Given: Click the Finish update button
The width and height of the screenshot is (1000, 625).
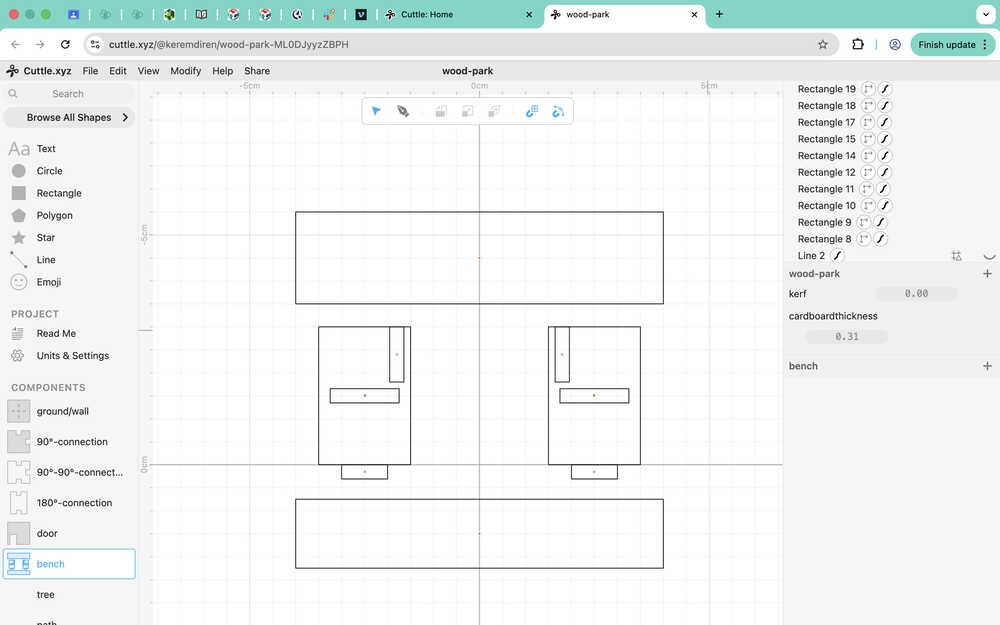Looking at the screenshot, I should (x=946, y=44).
